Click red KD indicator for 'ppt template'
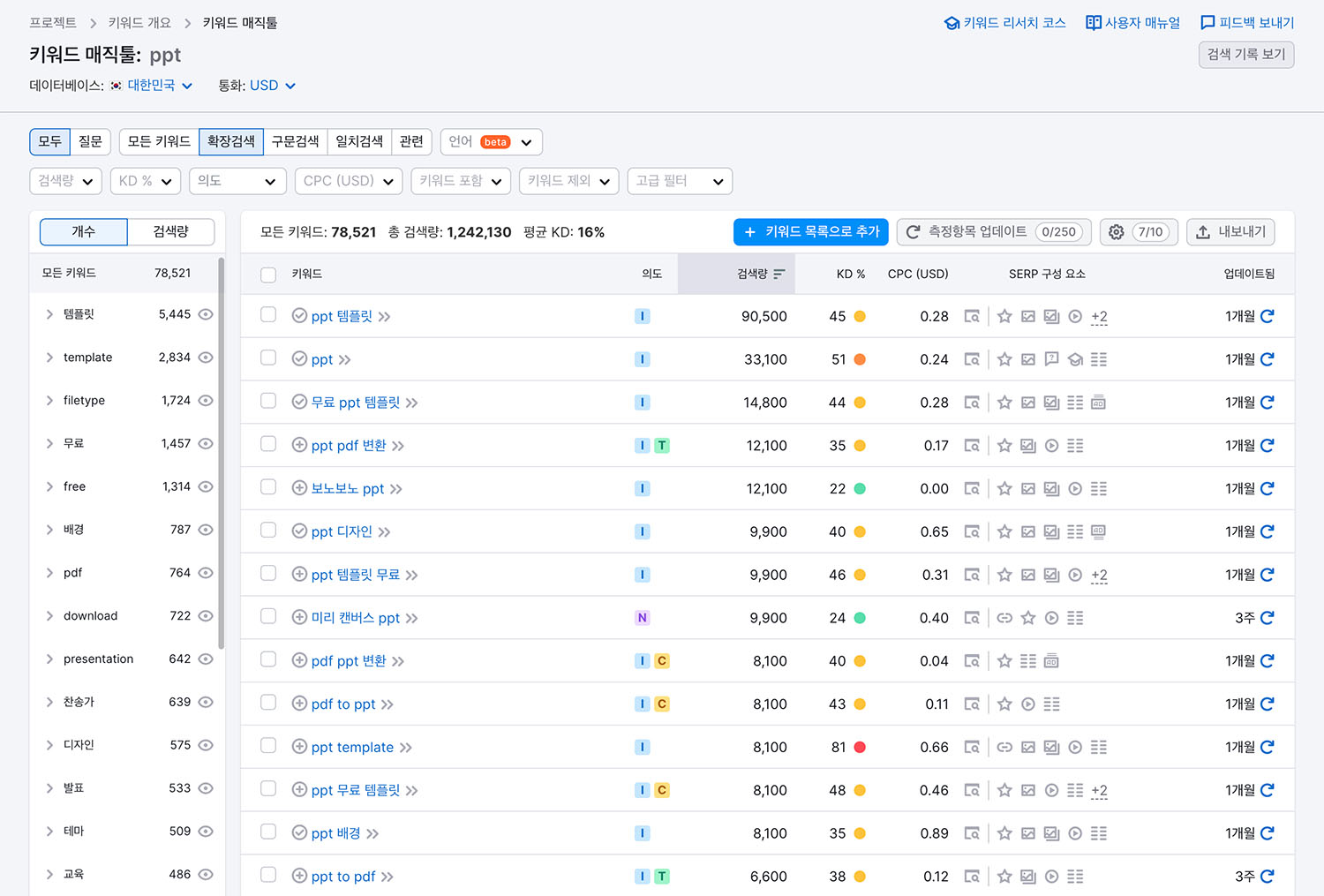1324x896 pixels. (860, 747)
